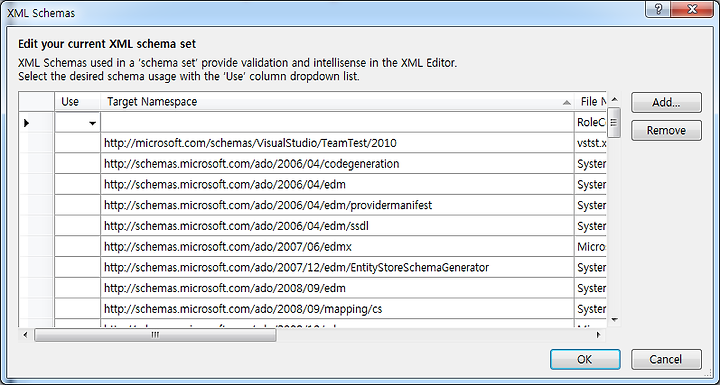Select the TeamTest/2010 namespace cell
Image resolution: width=720 pixels, height=385 pixels.
(338, 143)
